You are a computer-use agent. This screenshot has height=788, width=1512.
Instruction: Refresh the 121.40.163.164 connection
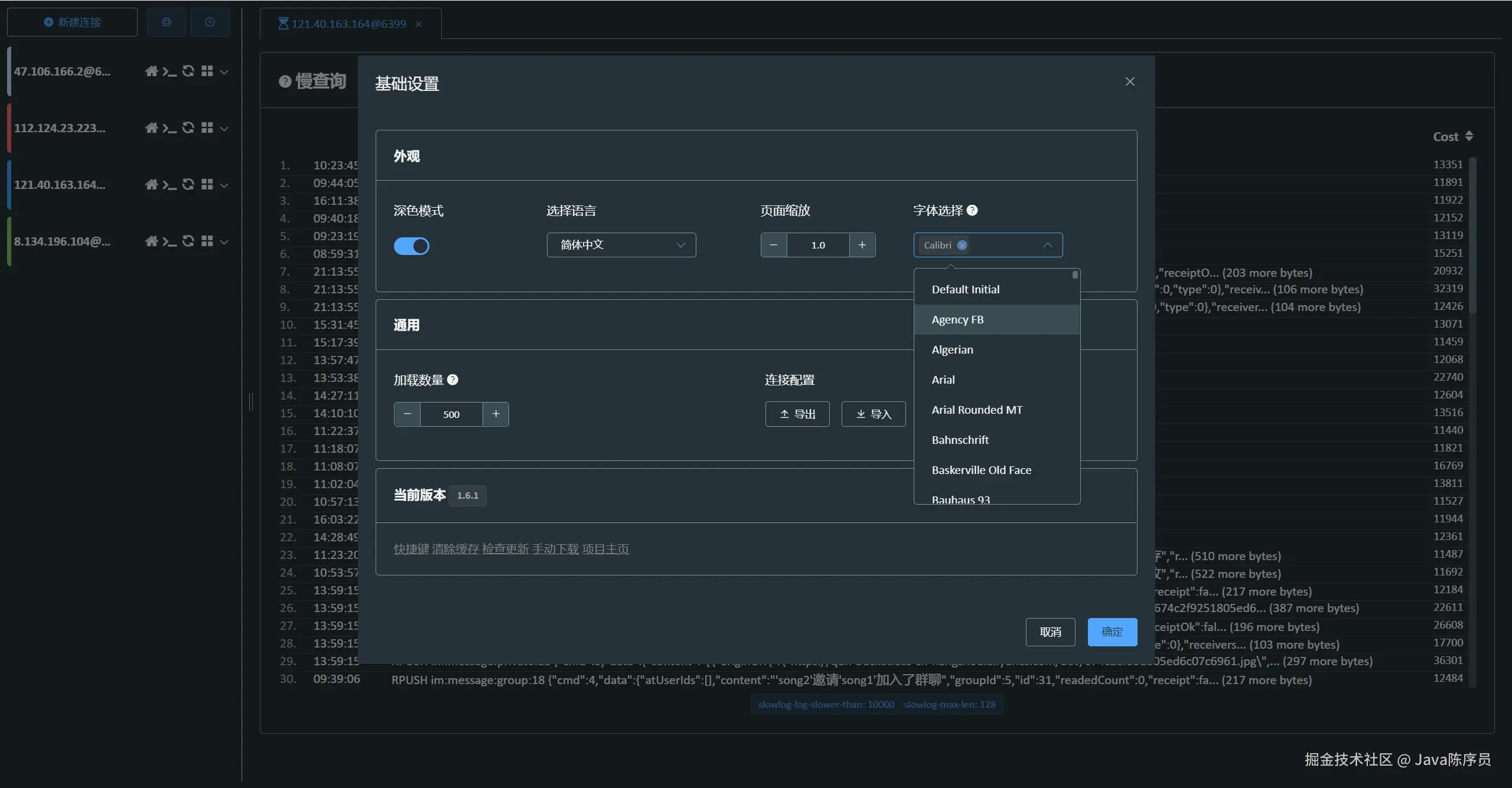coord(188,185)
